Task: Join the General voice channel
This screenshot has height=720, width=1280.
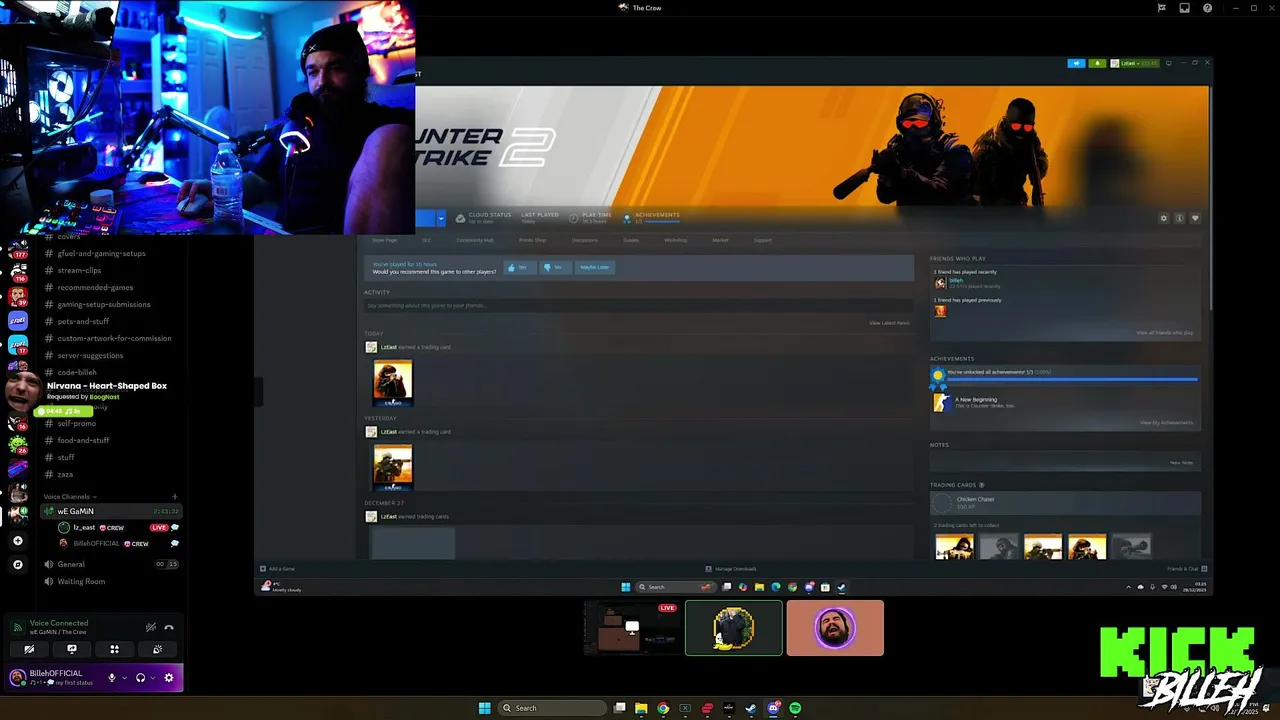Action: (x=110, y=564)
